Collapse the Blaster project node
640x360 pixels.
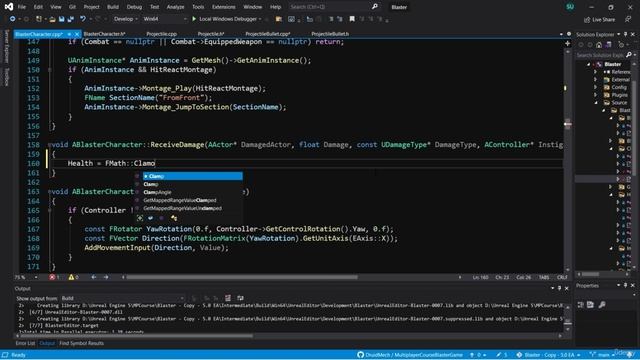pyautogui.click(x=589, y=64)
